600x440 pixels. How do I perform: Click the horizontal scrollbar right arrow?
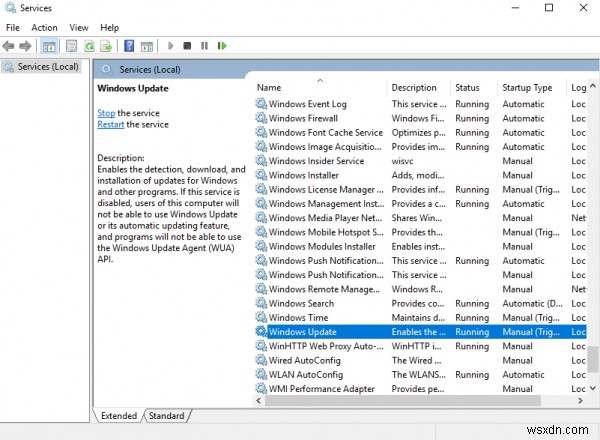click(x=580, y=401)
